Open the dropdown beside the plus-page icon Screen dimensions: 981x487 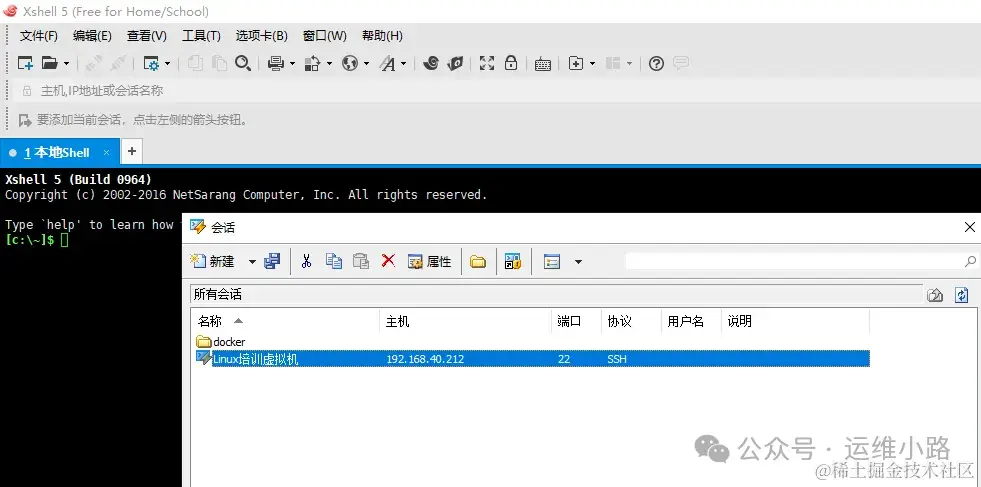tap(592, 63)
